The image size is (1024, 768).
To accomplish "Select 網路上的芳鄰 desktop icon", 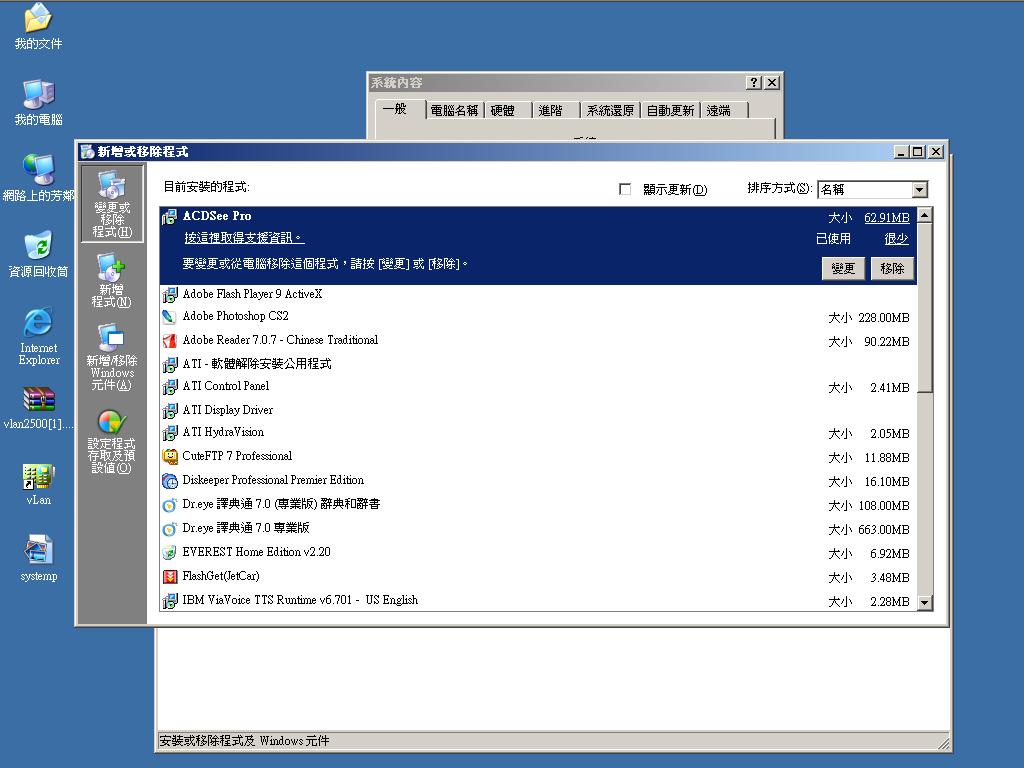I will coord(38,178).
